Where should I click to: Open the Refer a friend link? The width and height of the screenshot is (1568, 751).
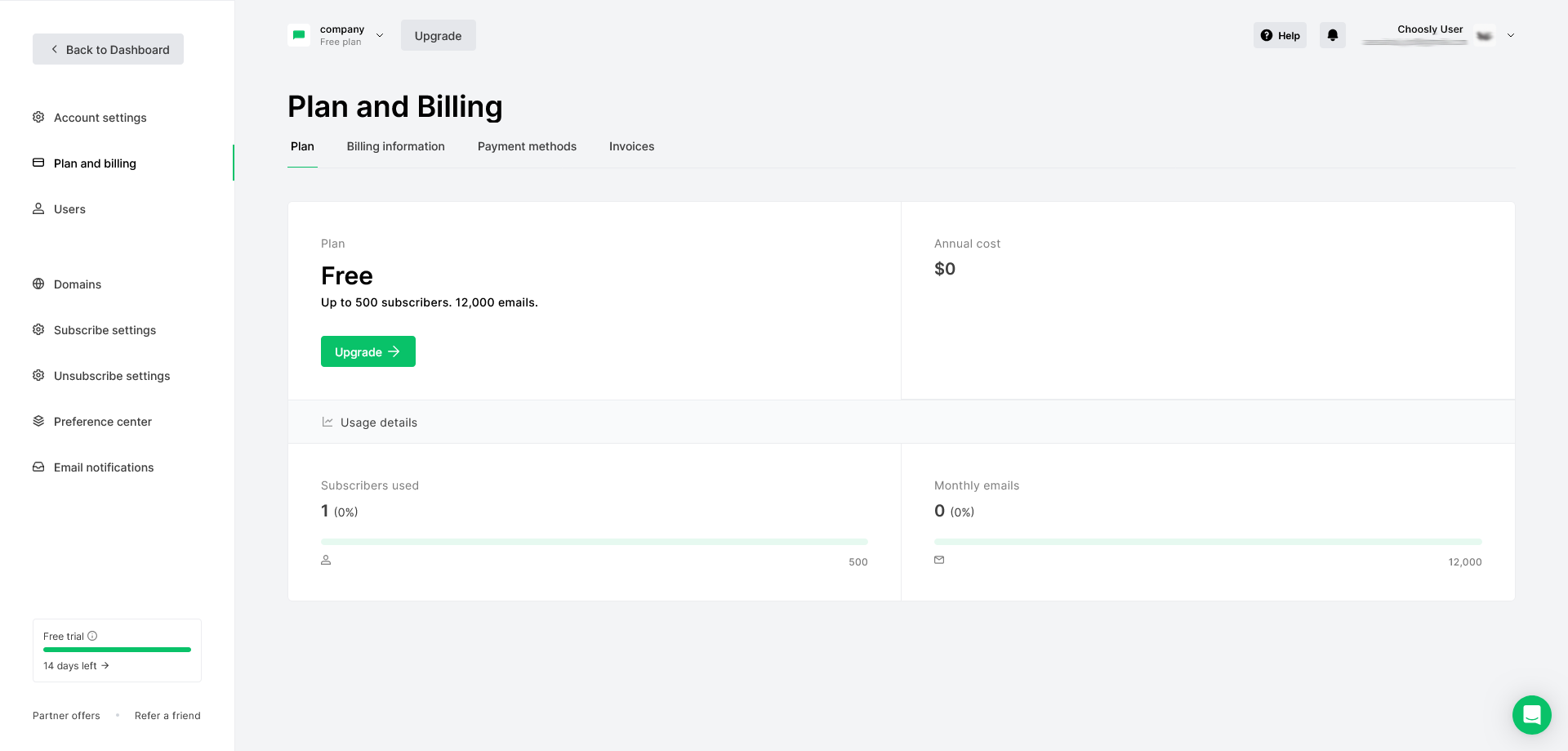(167, 715)
